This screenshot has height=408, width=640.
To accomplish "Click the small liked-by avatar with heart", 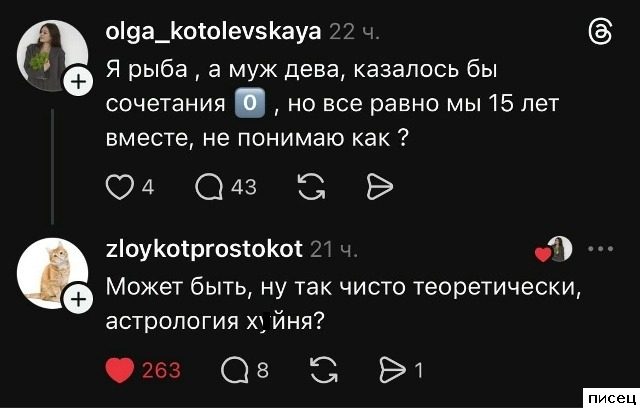I will pos(556,251).
